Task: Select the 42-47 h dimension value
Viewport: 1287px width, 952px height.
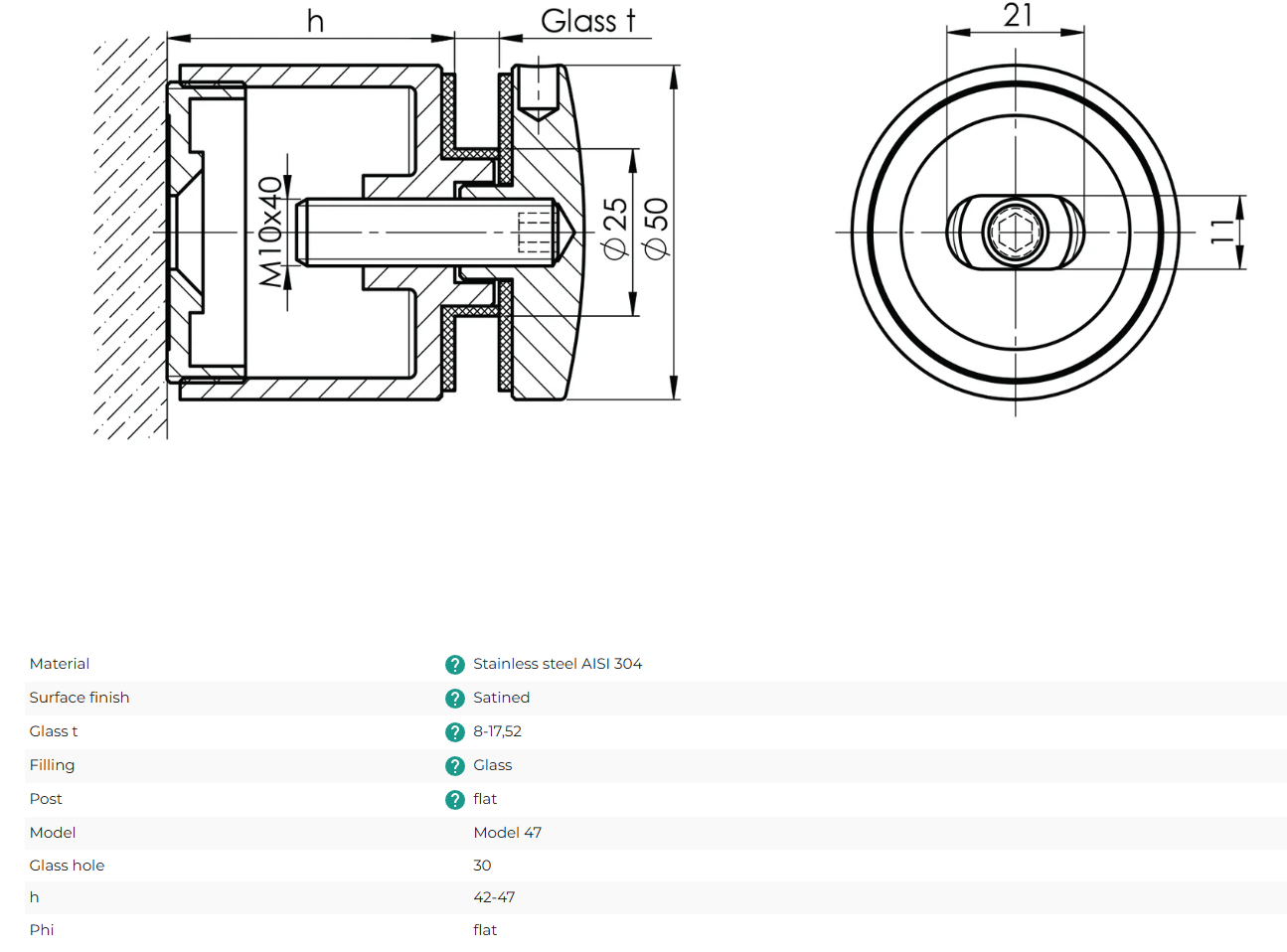Action: click(494, 897)
